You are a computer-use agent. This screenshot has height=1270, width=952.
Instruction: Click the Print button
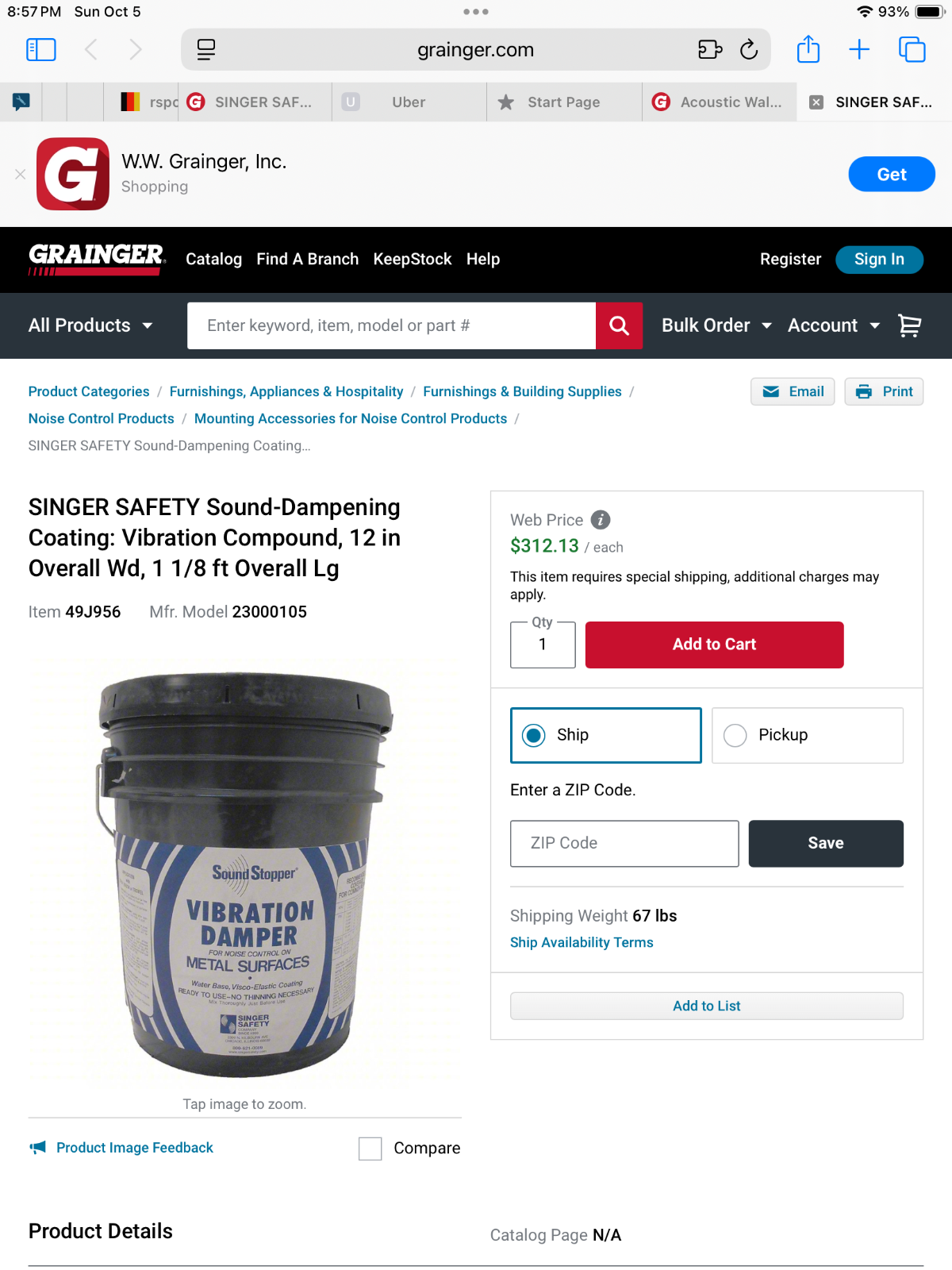tap(884, 391)
